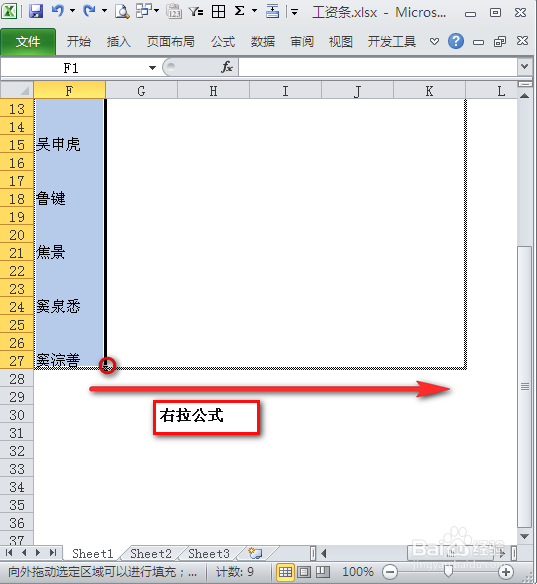Click the insert function fx button
Screen dimensions: 537x584
point(226,67)
